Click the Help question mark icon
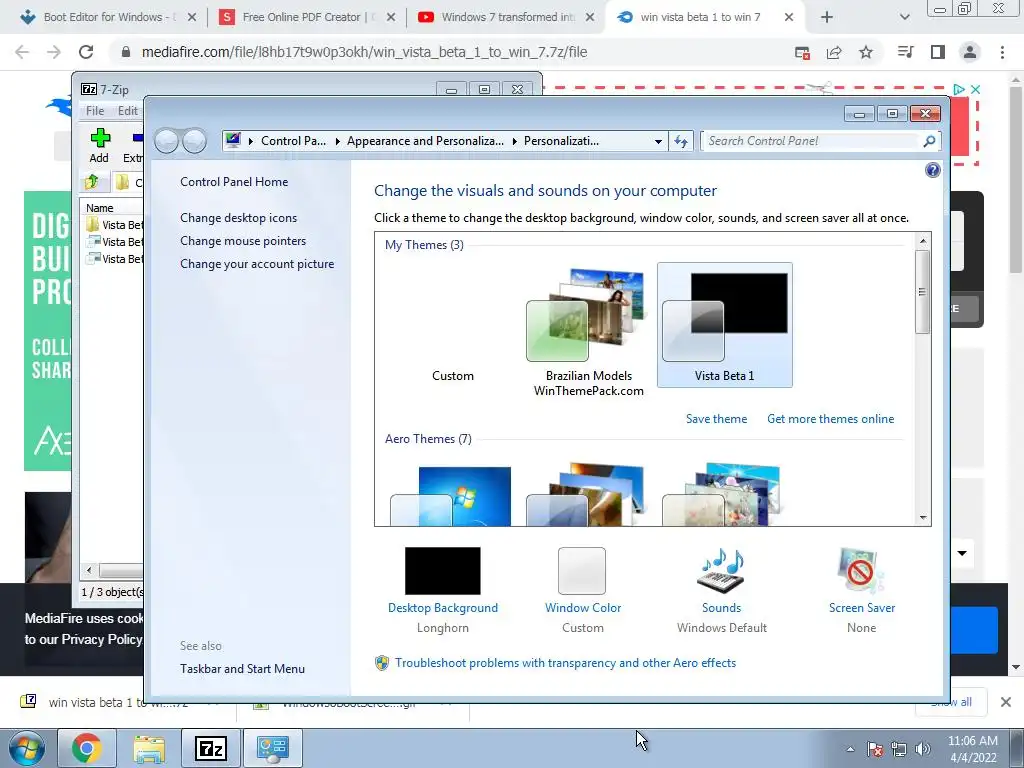The image size is (1024, 768). click(x=933, y=170)
